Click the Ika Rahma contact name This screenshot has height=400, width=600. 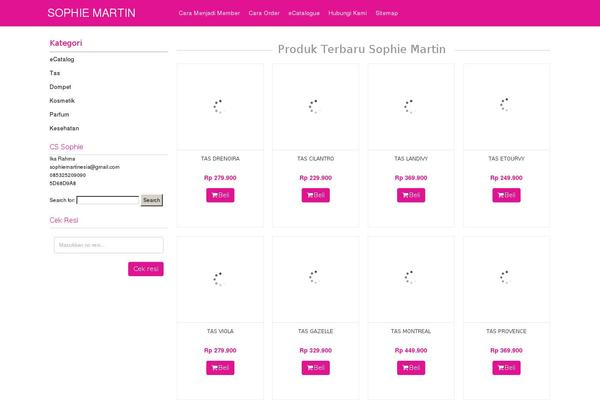(x=62, y=158)
